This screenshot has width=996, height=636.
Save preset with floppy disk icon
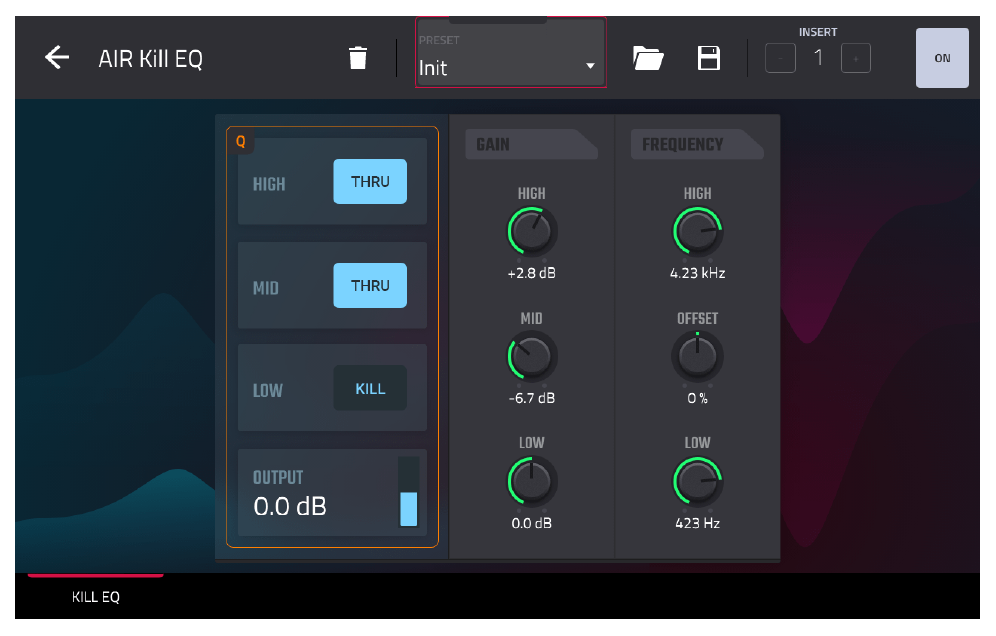coord(708,58)
